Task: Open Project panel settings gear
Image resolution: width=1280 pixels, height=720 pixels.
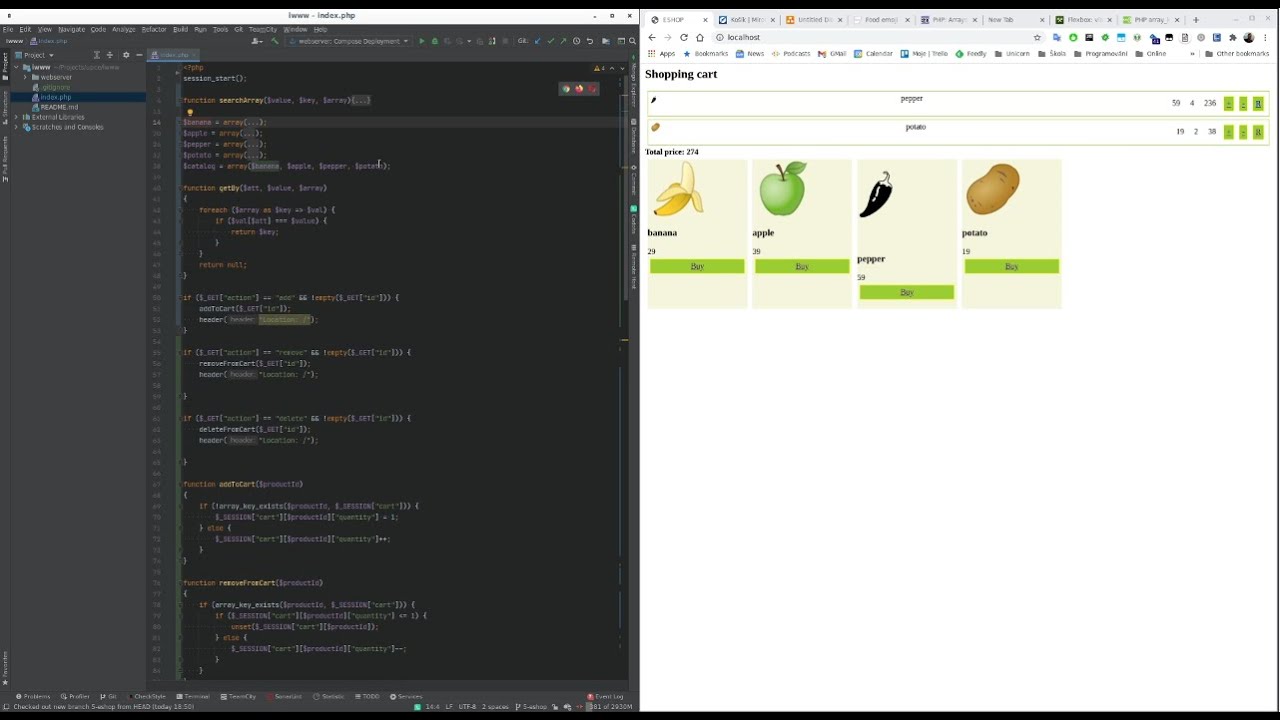Action: click(126, 55)
